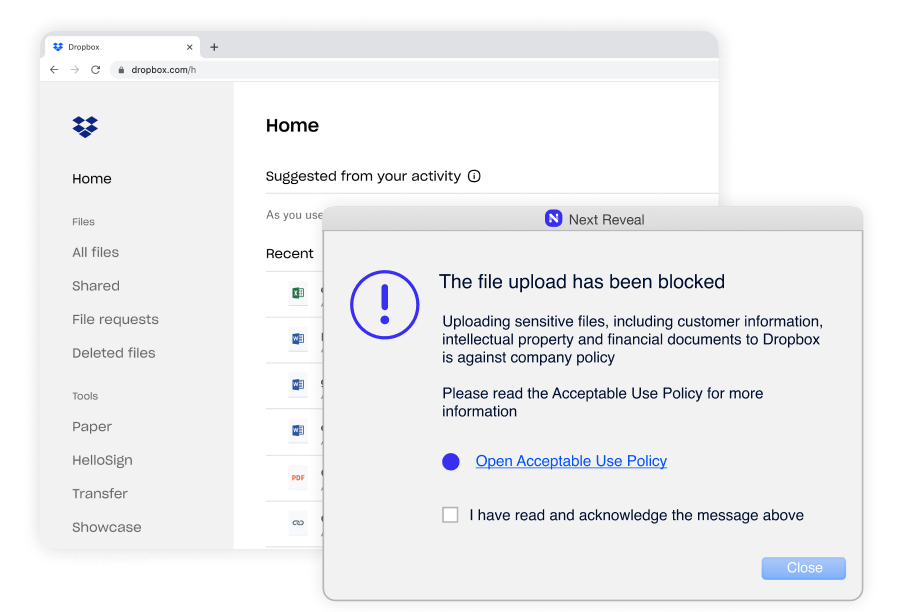920x612 pixels.
Task: Open Deleted files in sidebar
Action: (114, 353)
